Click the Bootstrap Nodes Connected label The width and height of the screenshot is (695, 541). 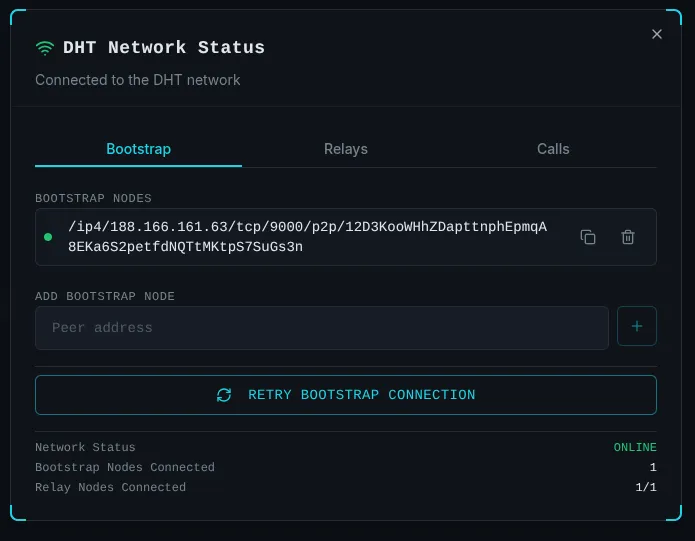[125, 468]
